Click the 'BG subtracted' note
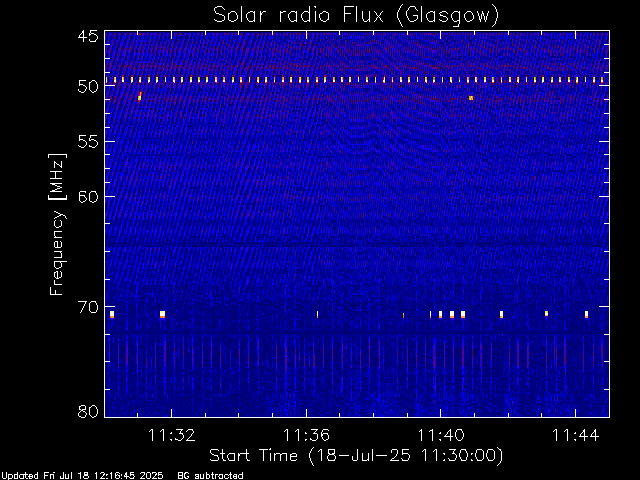 coord(210,476)
